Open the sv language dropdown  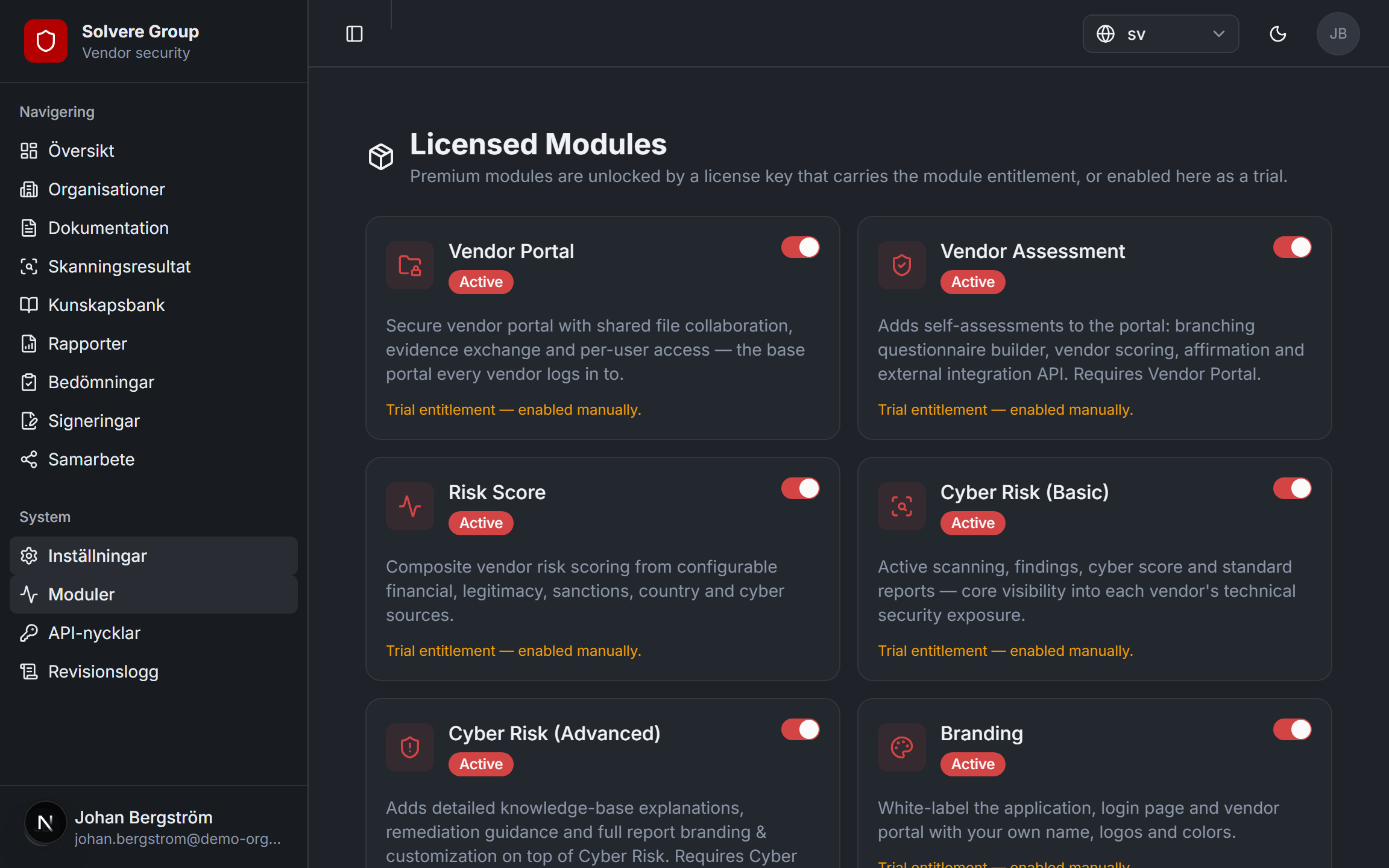1161,34
